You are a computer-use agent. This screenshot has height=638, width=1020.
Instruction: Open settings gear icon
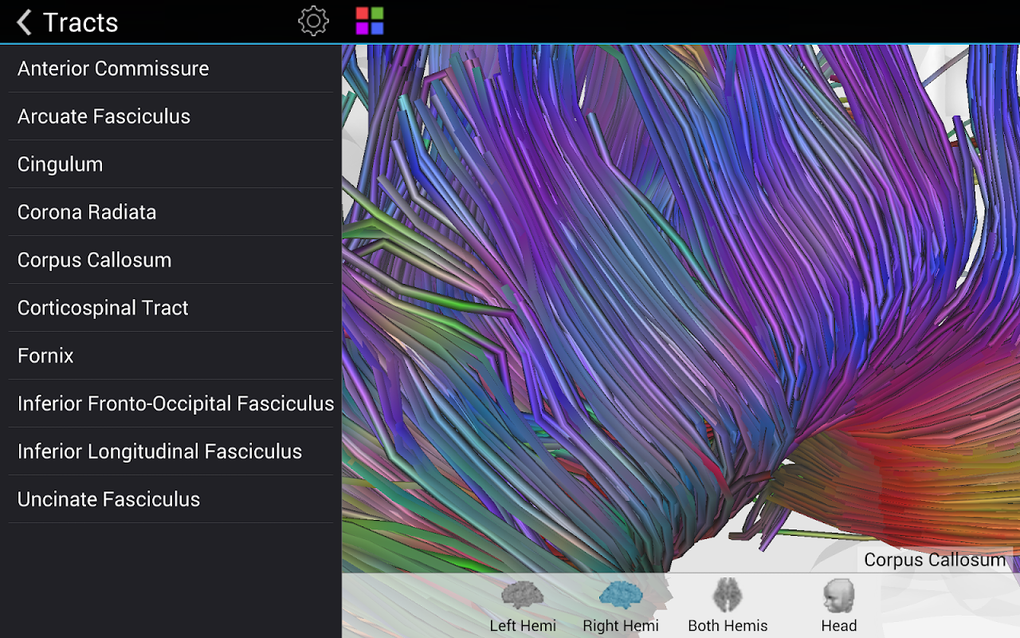click(314, 21)
